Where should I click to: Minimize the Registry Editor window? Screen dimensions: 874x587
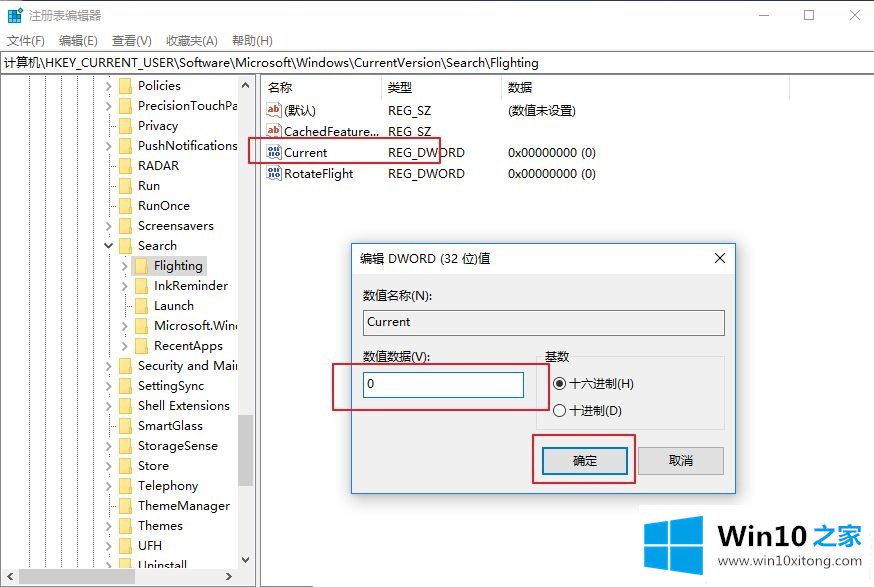[764, 15]
